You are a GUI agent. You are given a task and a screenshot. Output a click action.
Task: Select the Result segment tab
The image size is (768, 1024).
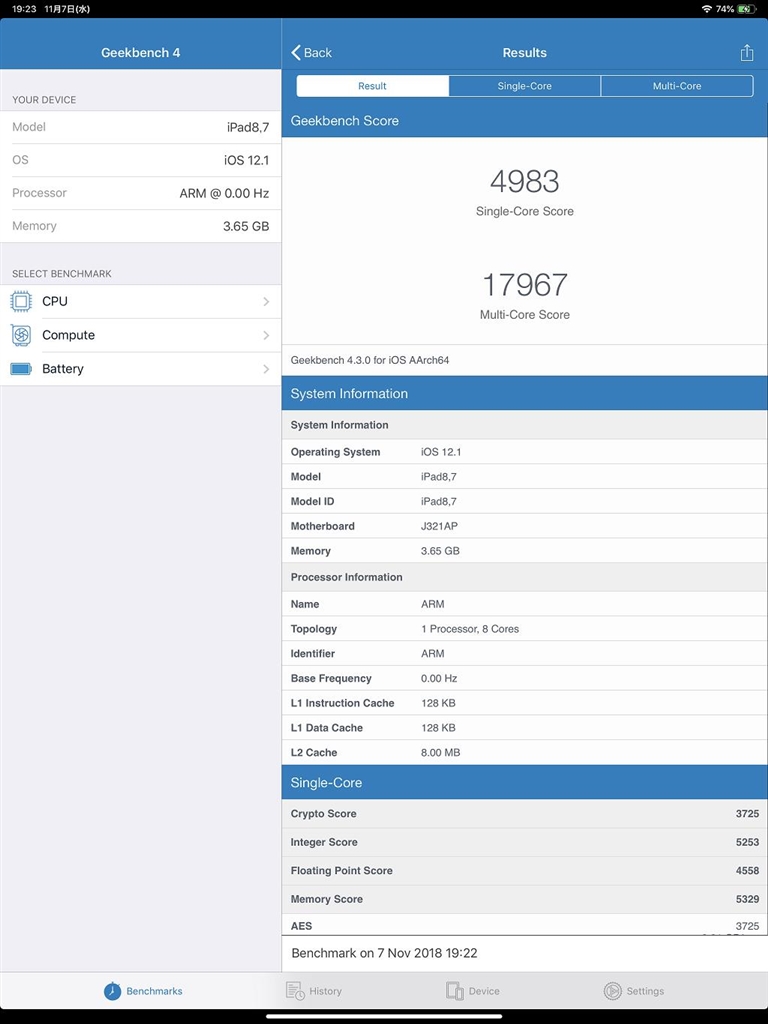tap(372, 86)
